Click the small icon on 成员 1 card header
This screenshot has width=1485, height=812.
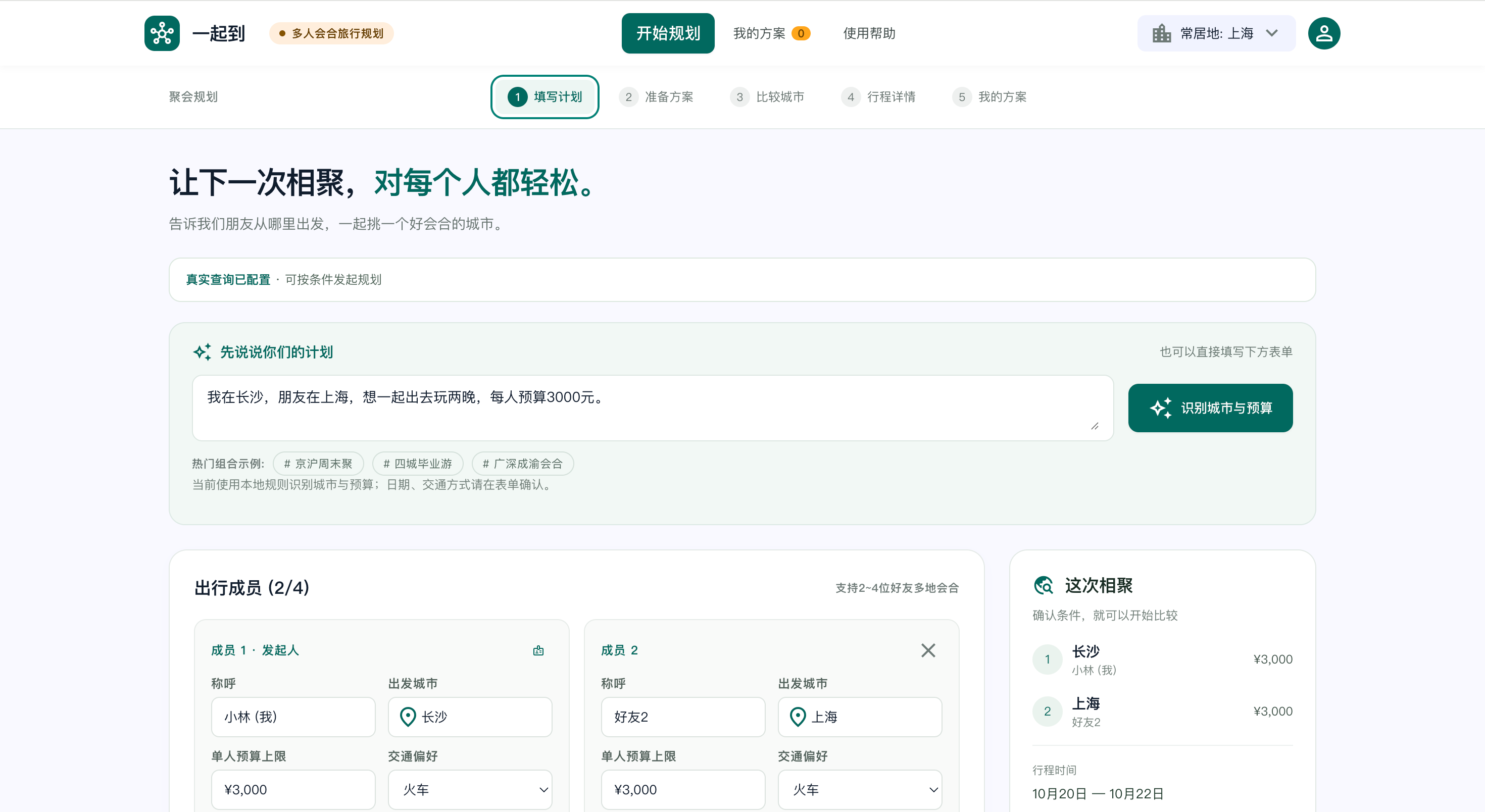[538, 650]
